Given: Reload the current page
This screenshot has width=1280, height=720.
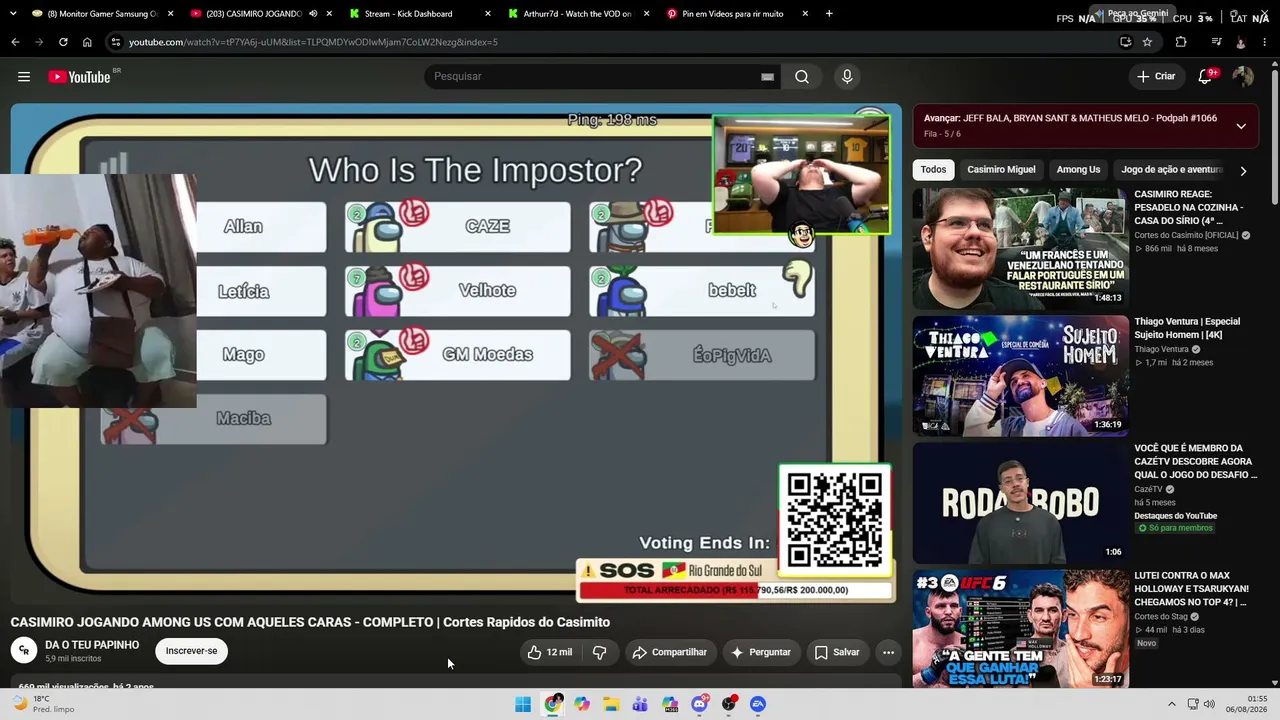Looking at the screenshot, I should tap(63, 42).
